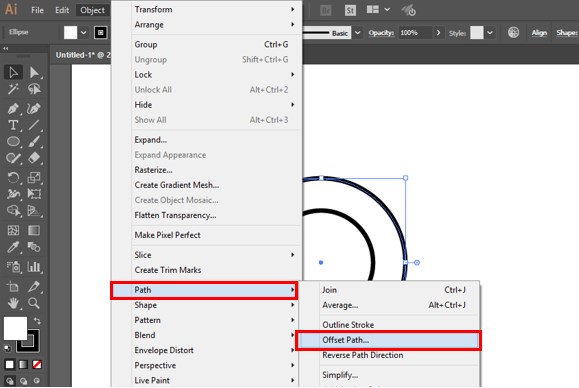Select the Type tool

[x=14, y=125]
